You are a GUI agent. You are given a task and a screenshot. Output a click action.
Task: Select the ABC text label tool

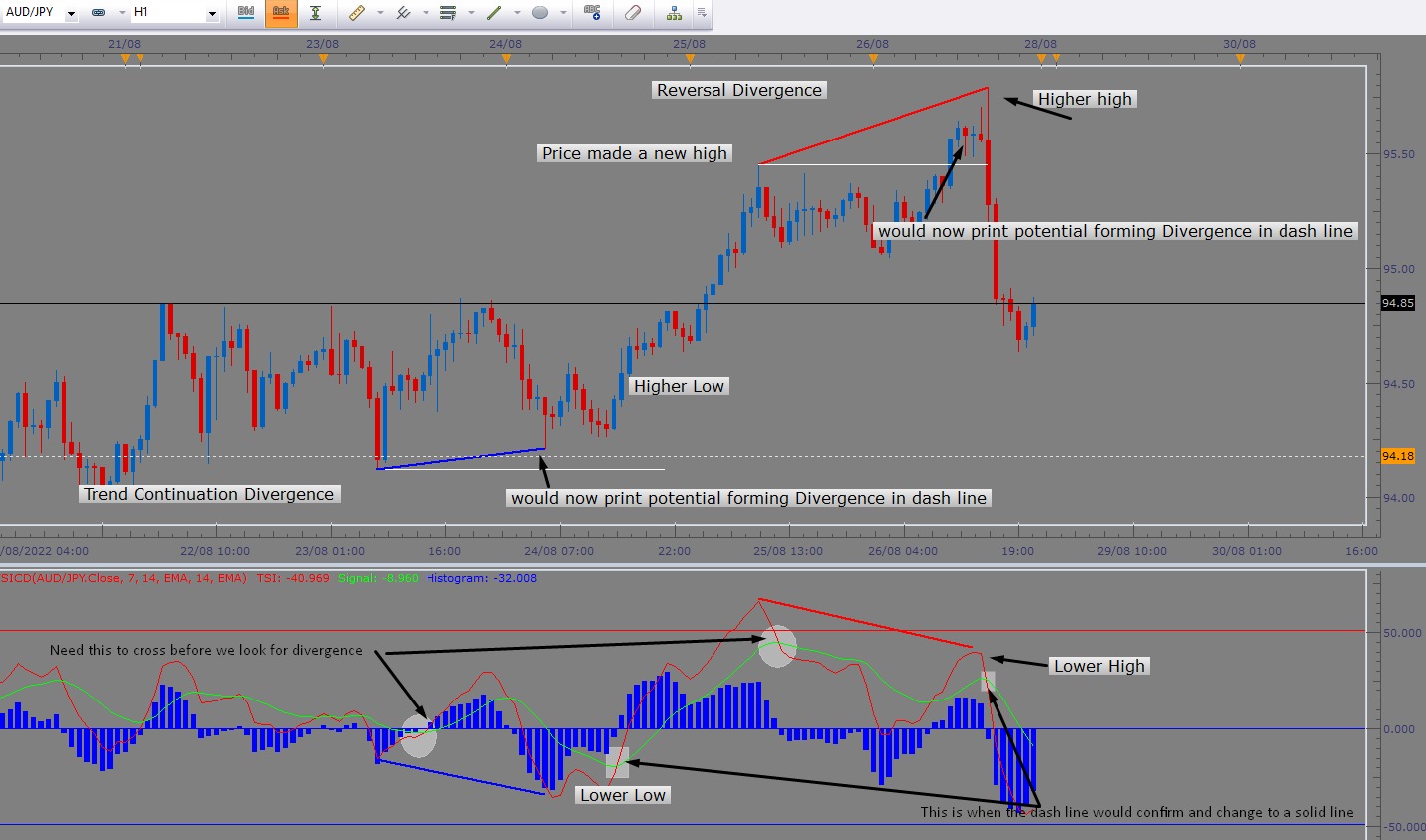pyautogui.click(x=592, y=13)
